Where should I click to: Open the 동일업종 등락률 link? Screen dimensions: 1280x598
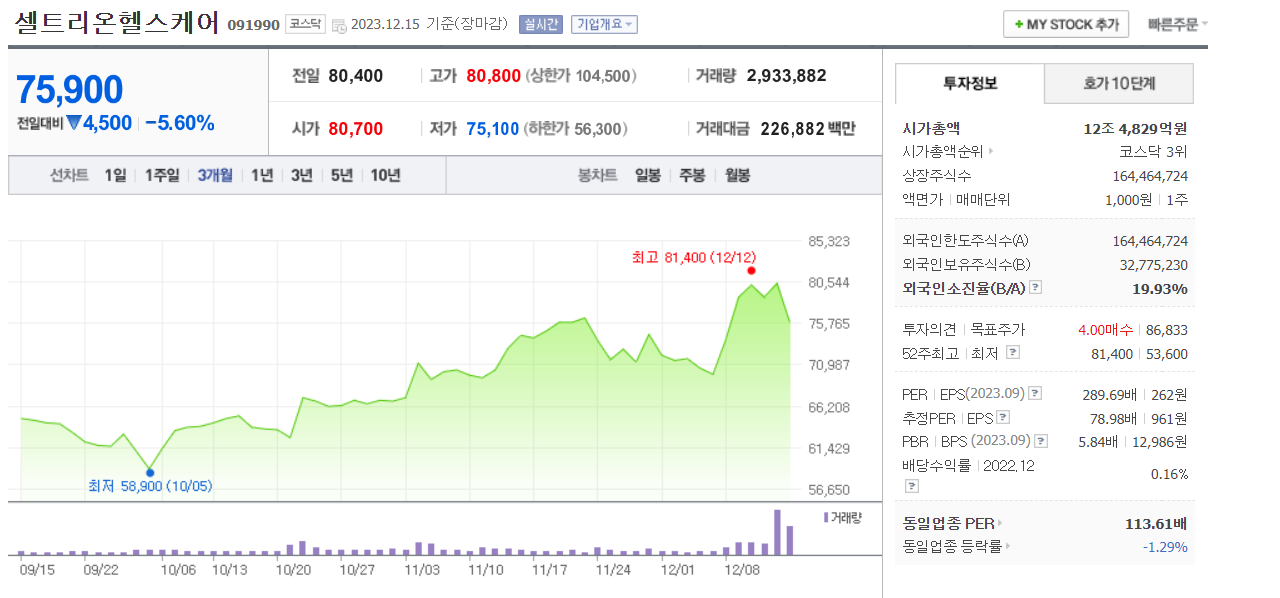click(x=951, y=546)
